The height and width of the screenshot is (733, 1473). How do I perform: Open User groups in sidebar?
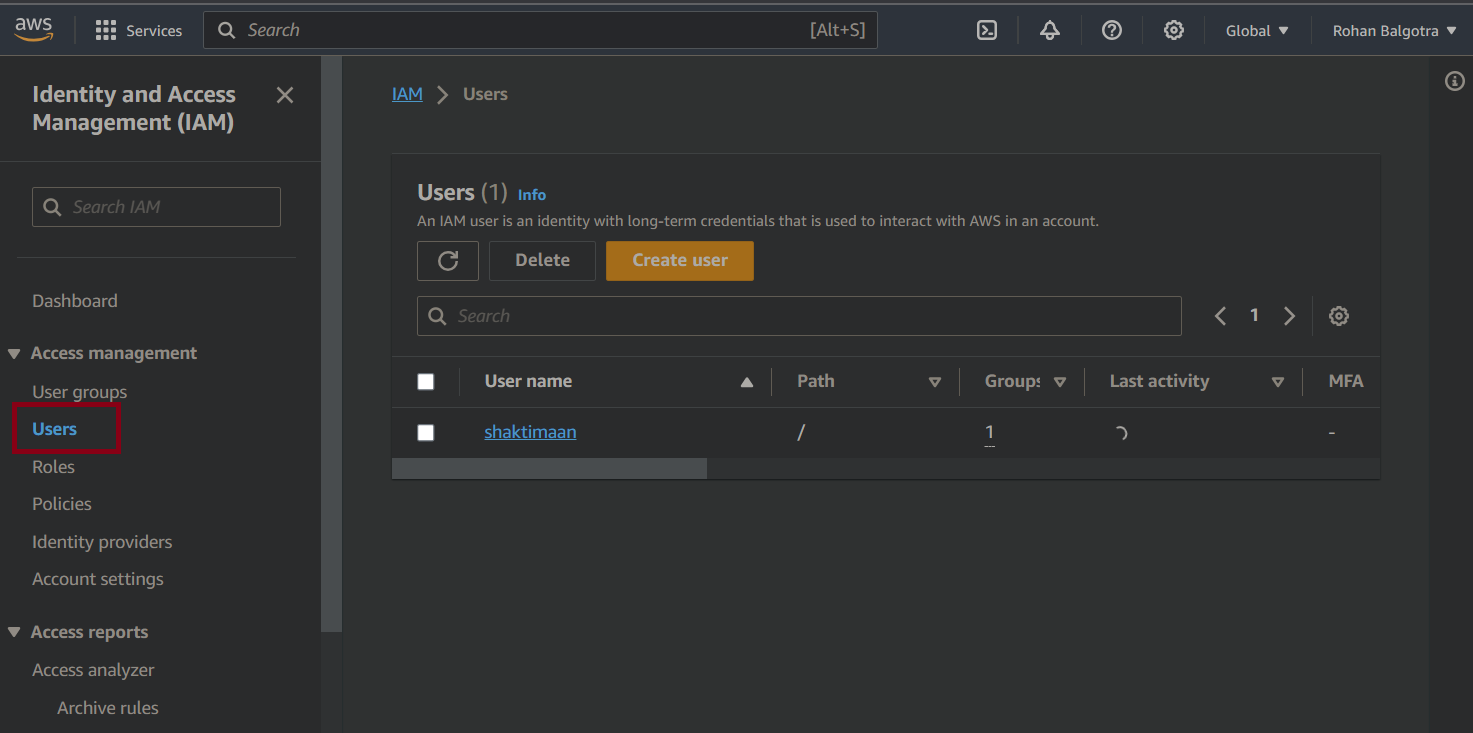tap(80, 392)
